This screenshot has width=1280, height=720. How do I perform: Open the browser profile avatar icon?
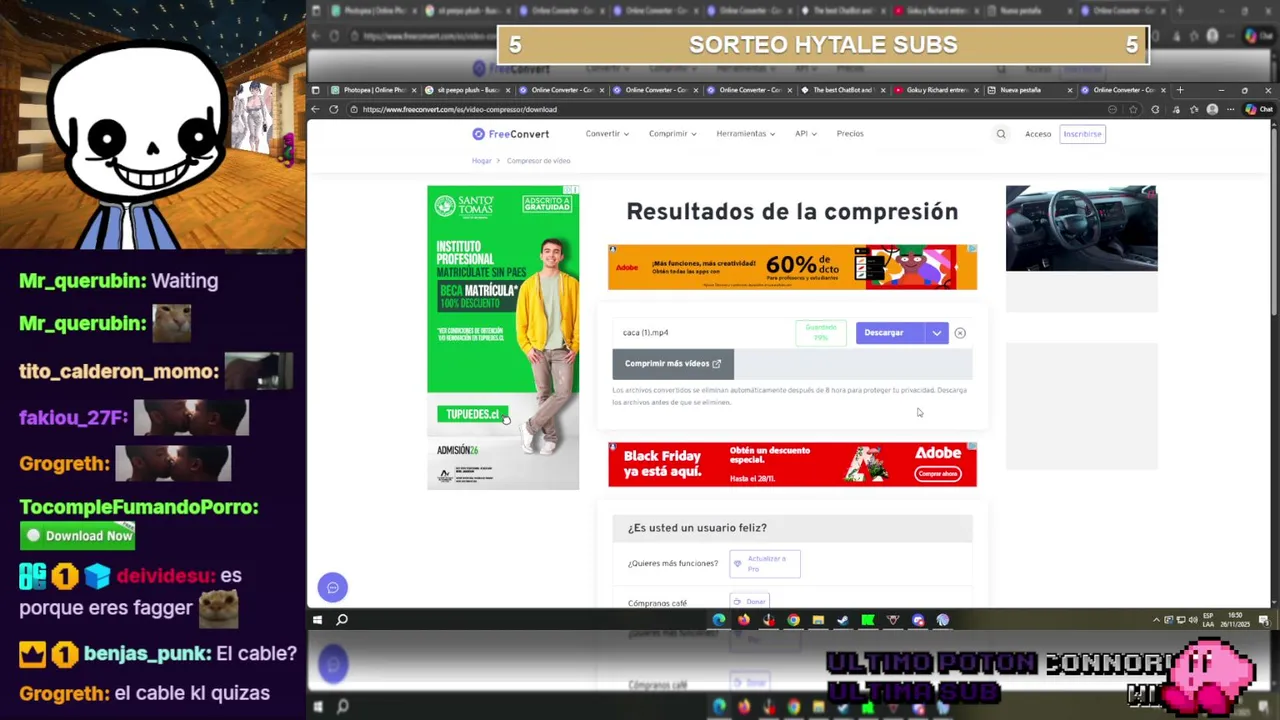pos(1212,110)
